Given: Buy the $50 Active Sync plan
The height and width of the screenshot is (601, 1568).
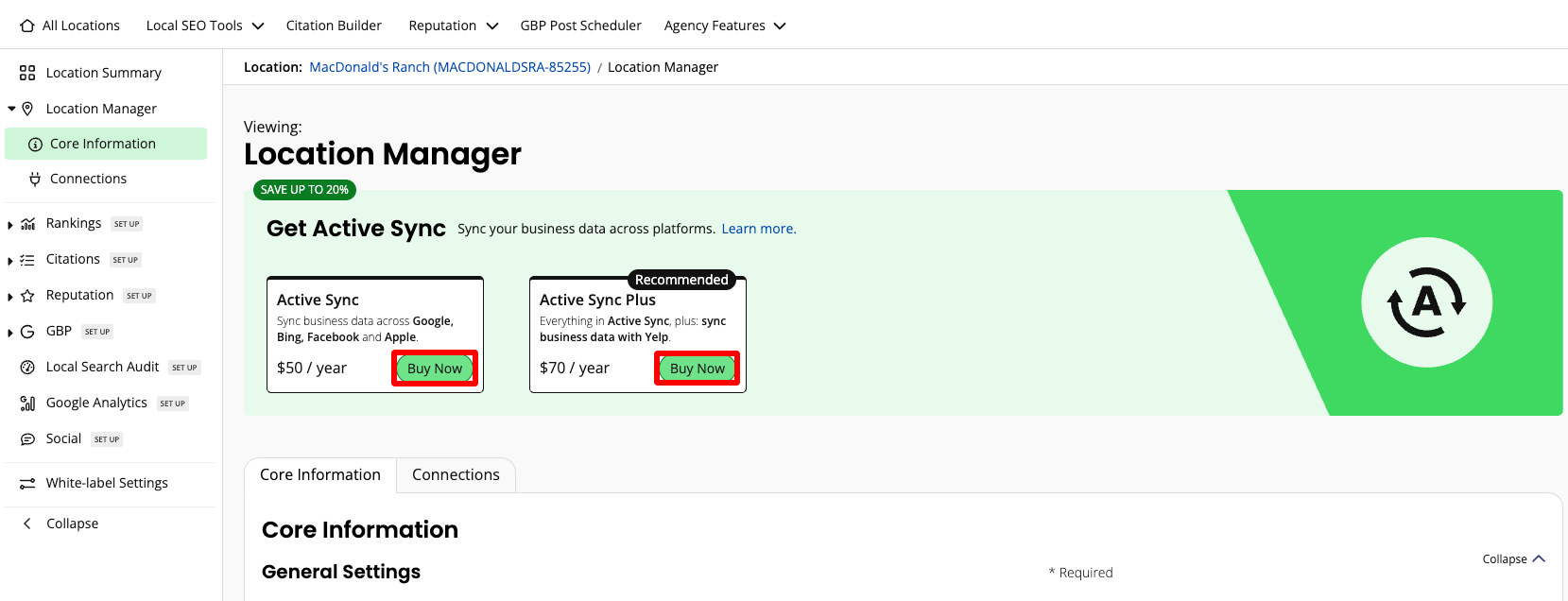Looking at the screenshot, I should tap(435, 369).
